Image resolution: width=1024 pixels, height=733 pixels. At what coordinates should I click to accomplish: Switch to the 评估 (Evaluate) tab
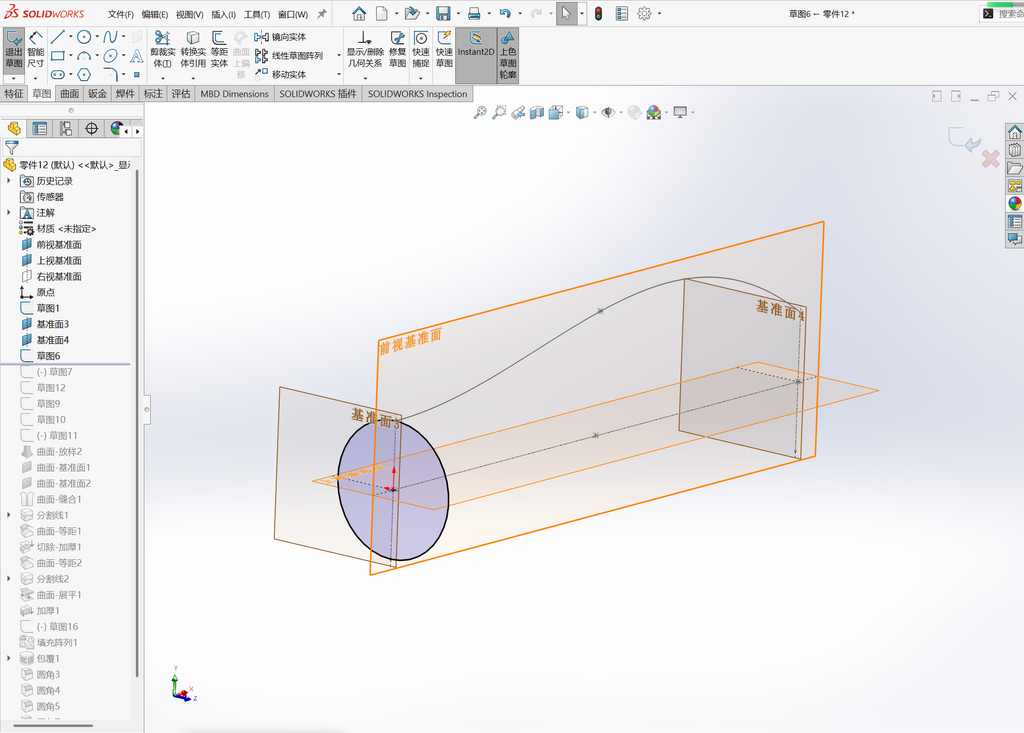(181, 93)
